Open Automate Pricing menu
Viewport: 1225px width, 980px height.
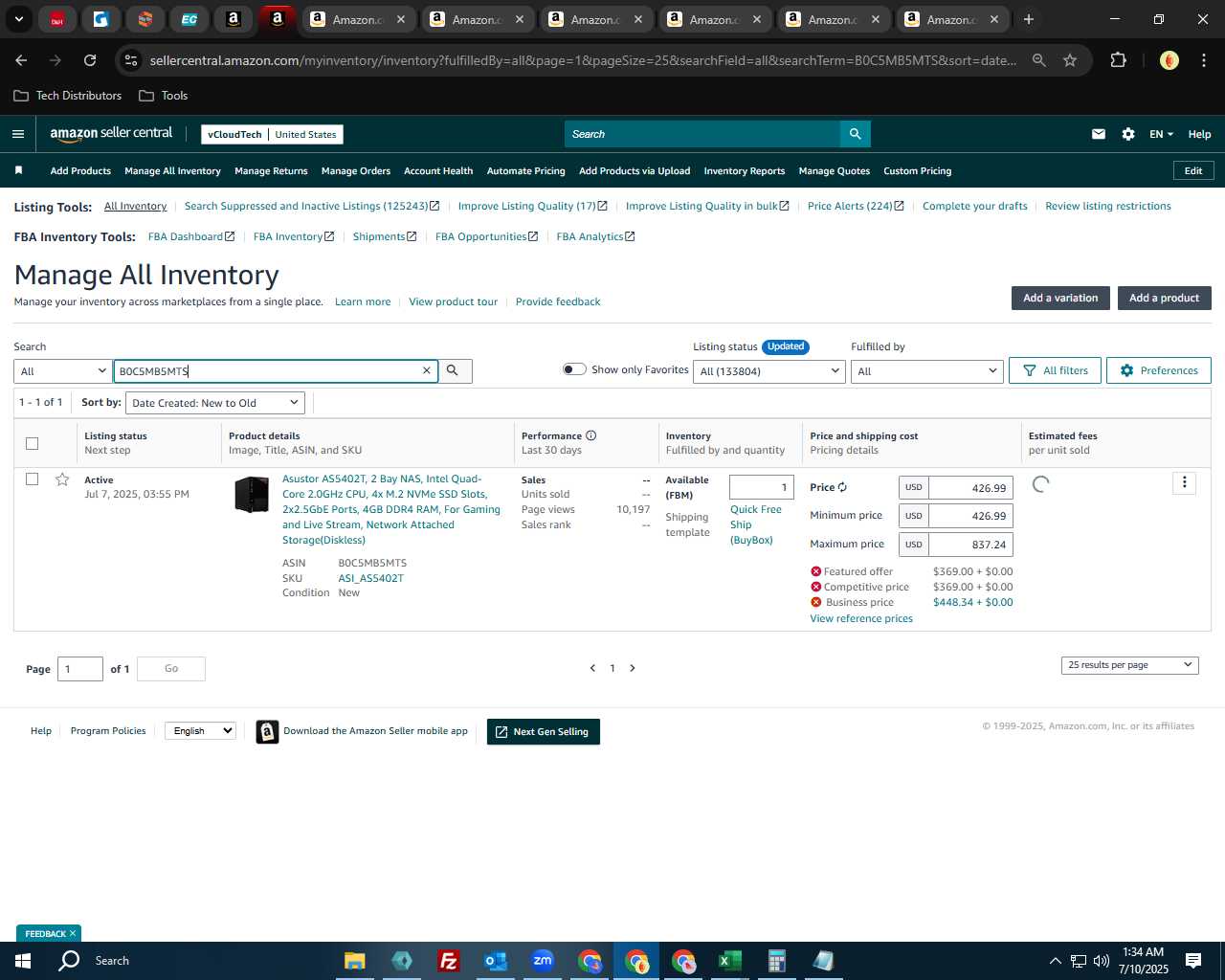pyautogui.click(x=526, y=170)
